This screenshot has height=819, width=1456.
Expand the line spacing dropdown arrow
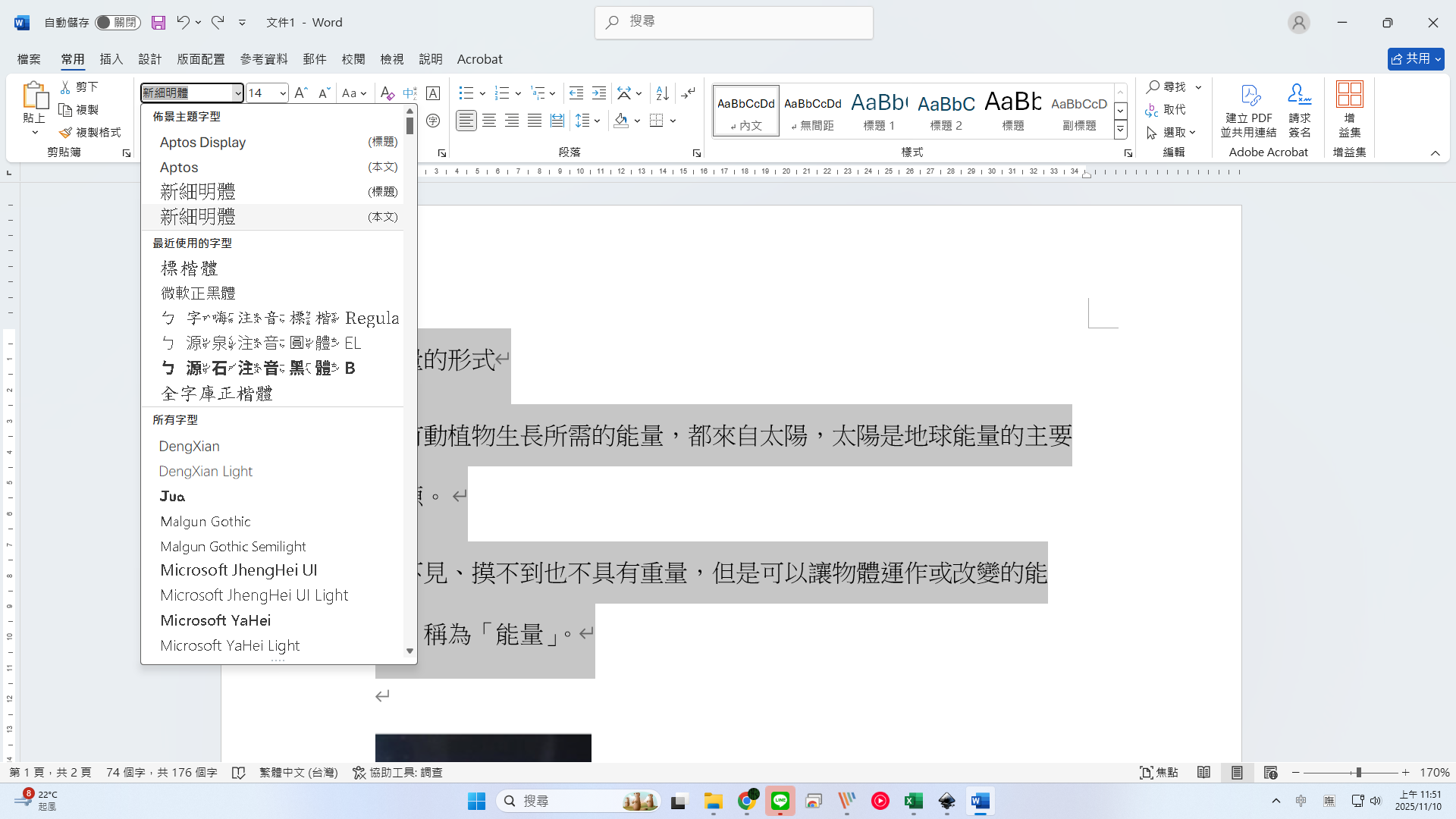click(598, 121)
